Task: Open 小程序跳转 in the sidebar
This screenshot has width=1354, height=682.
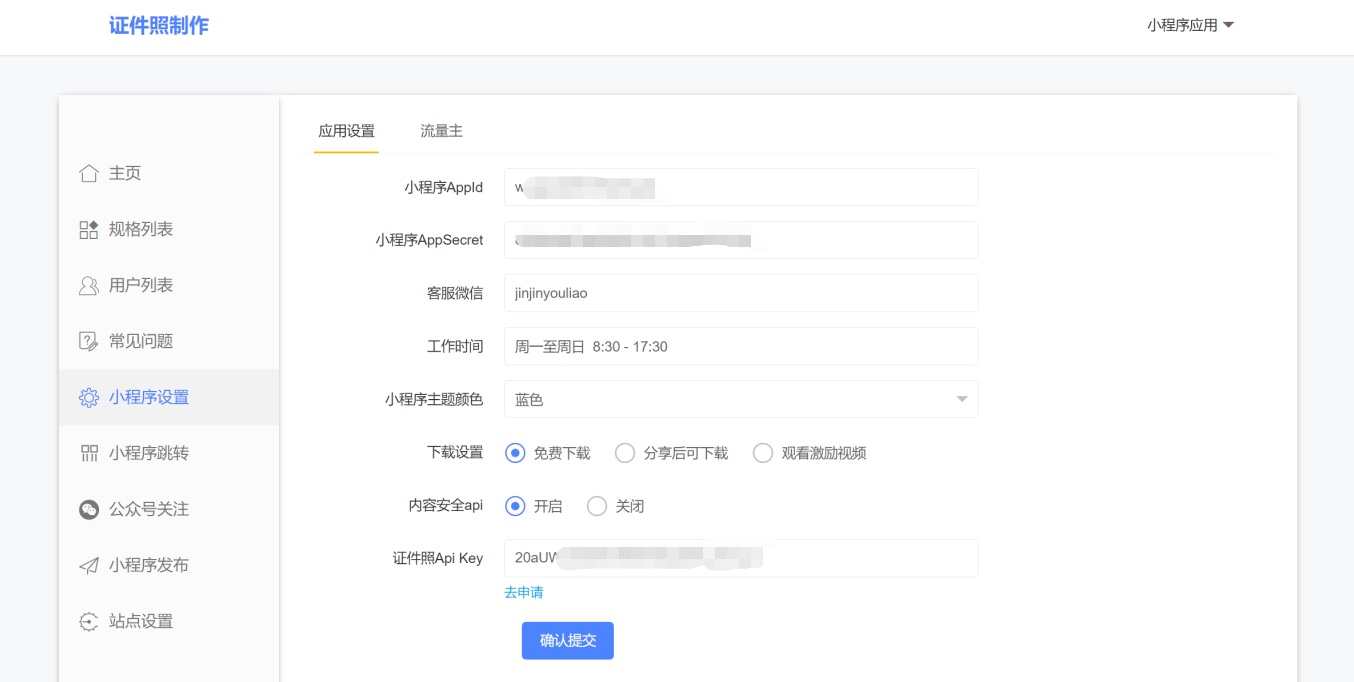Action: (169, 453)
